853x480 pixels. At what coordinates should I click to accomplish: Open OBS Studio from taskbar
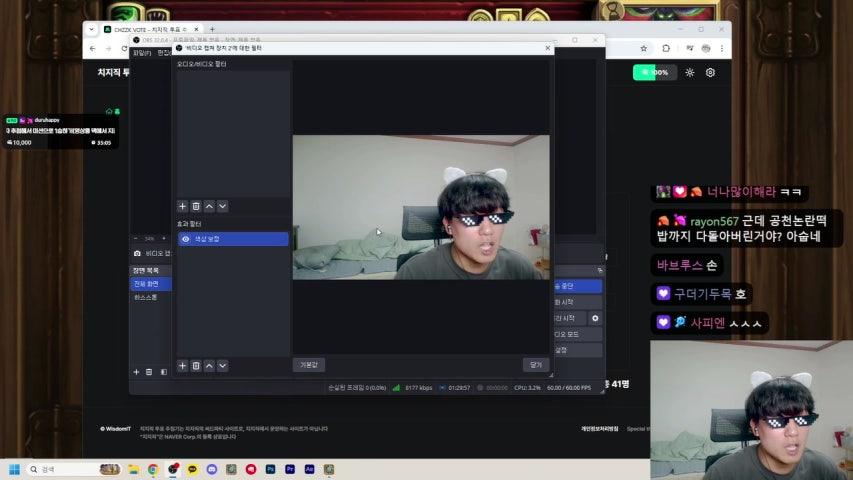173,469
